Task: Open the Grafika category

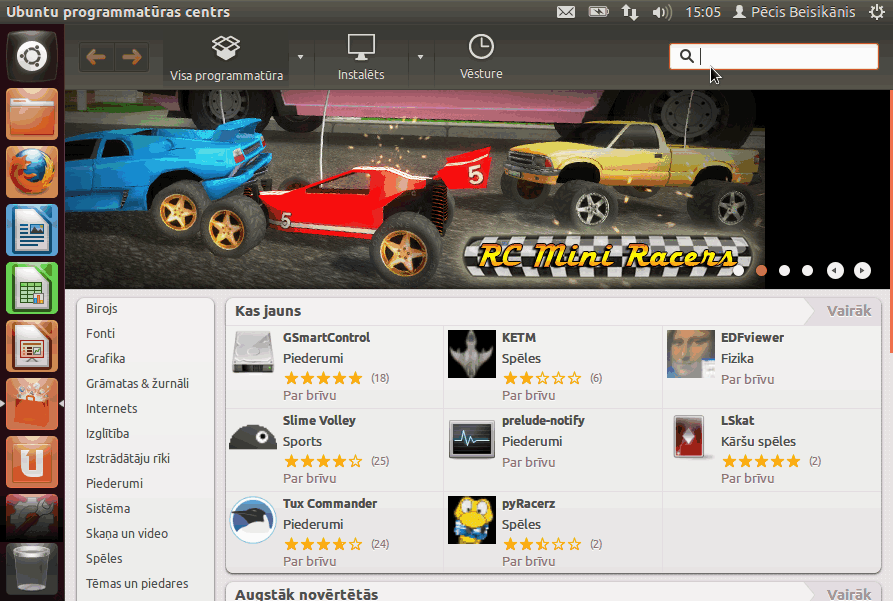Action: [105, 358]
